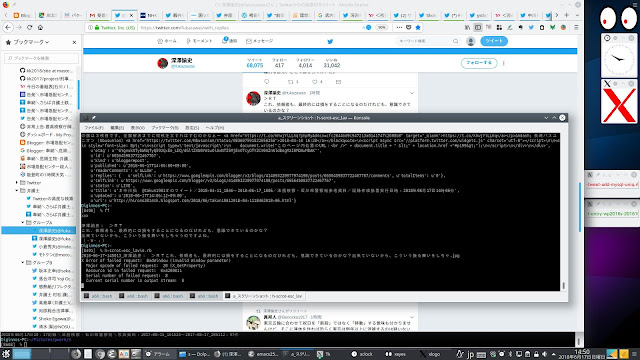Open the first GitHub bookmark in sidebar
The width and height of the screenshot is (640, 360).
(46, 71)
